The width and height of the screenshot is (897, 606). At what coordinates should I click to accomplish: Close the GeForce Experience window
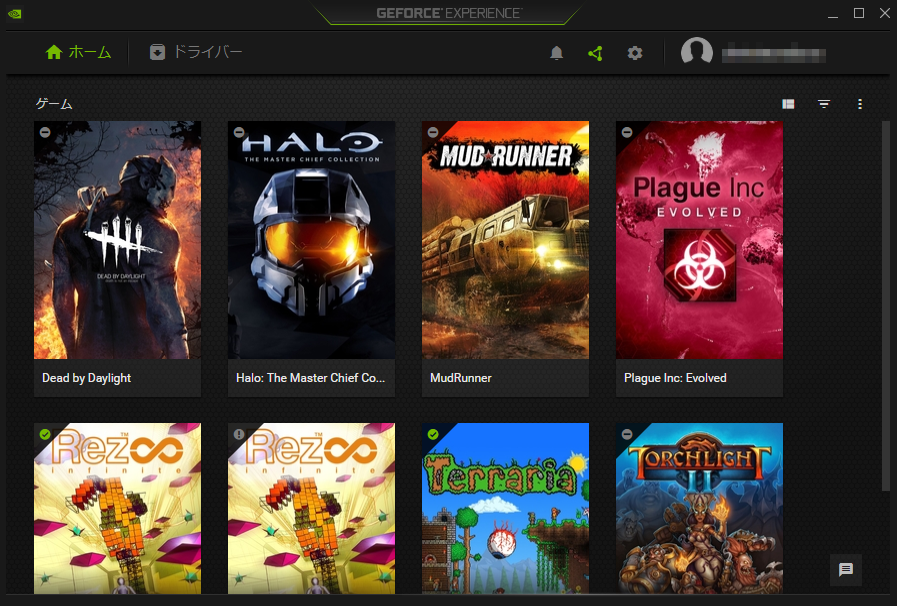click(884, 13)
